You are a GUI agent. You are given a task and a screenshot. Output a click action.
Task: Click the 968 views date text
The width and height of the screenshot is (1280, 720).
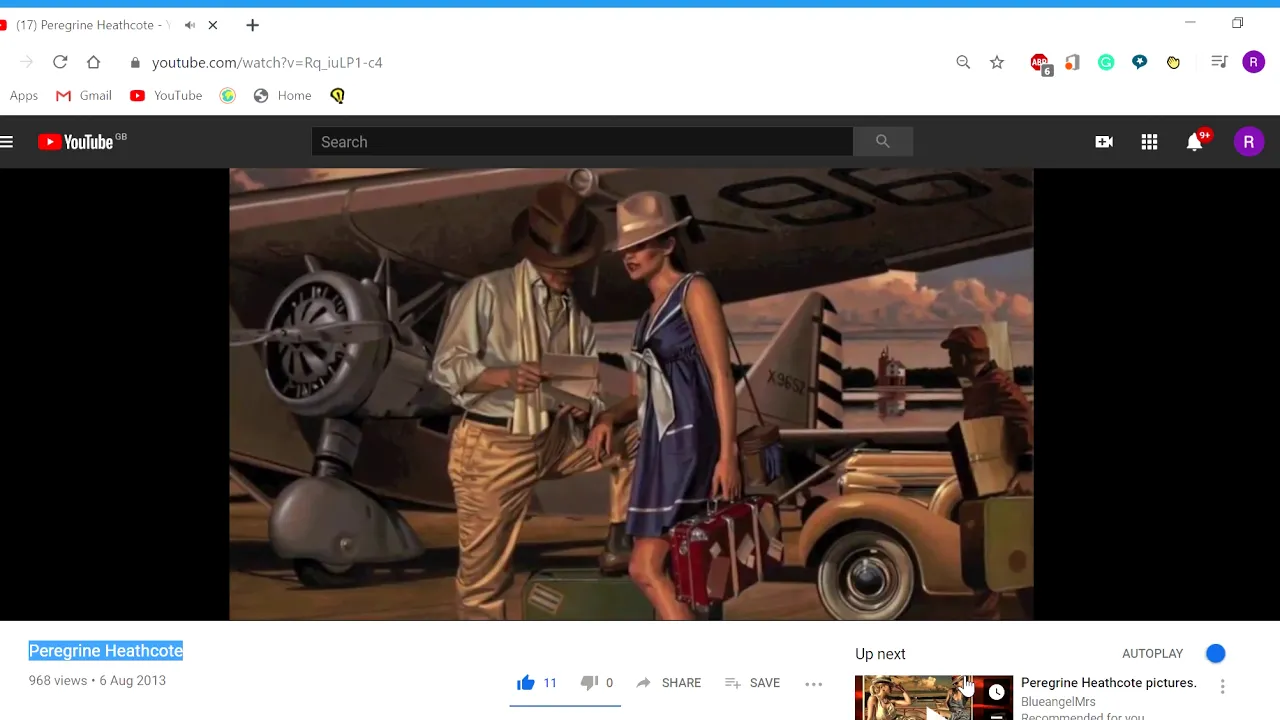pyautogui.click(x=97, y=681)
